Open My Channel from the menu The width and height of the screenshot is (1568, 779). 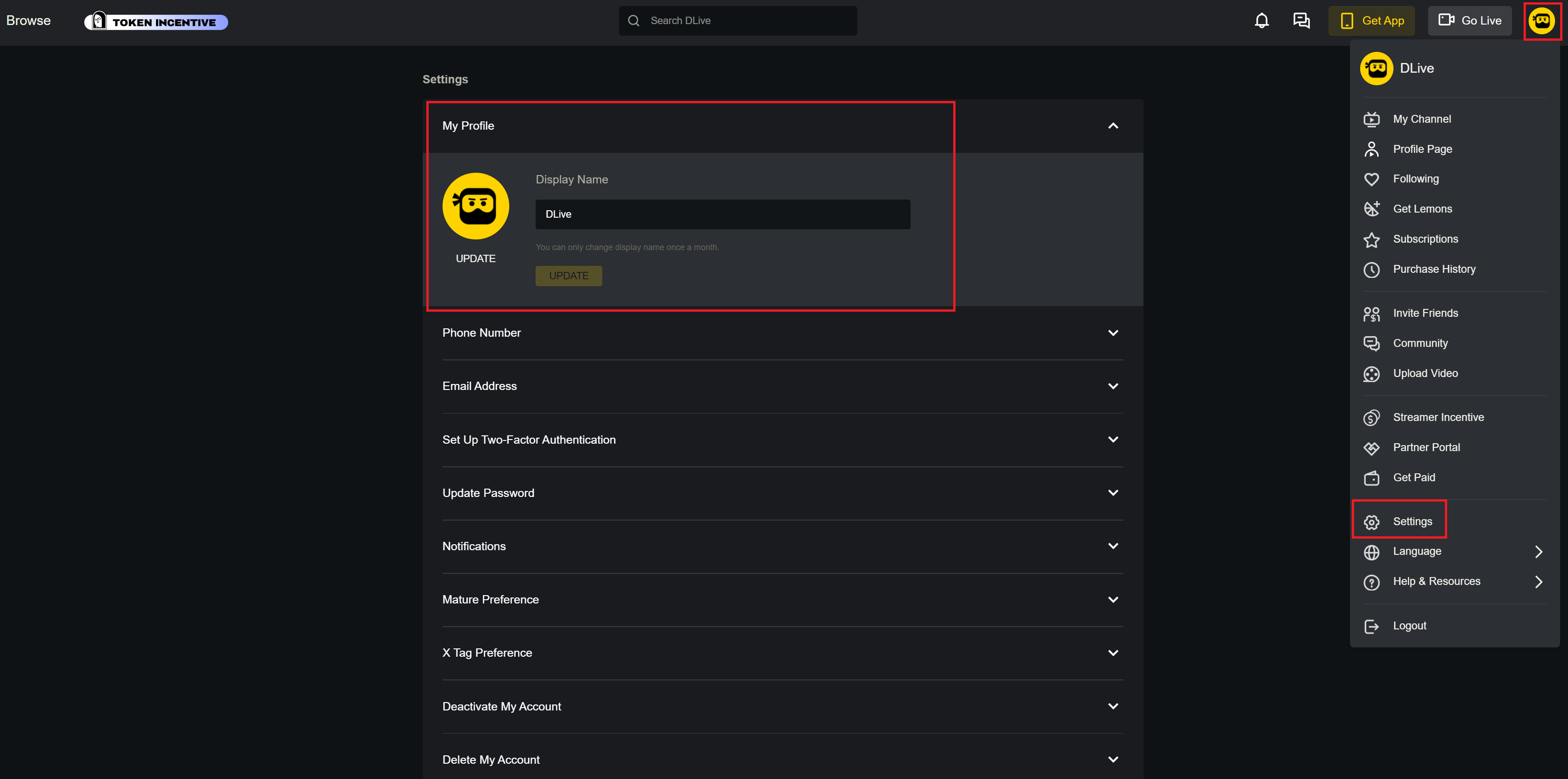tap(1421, 119)
